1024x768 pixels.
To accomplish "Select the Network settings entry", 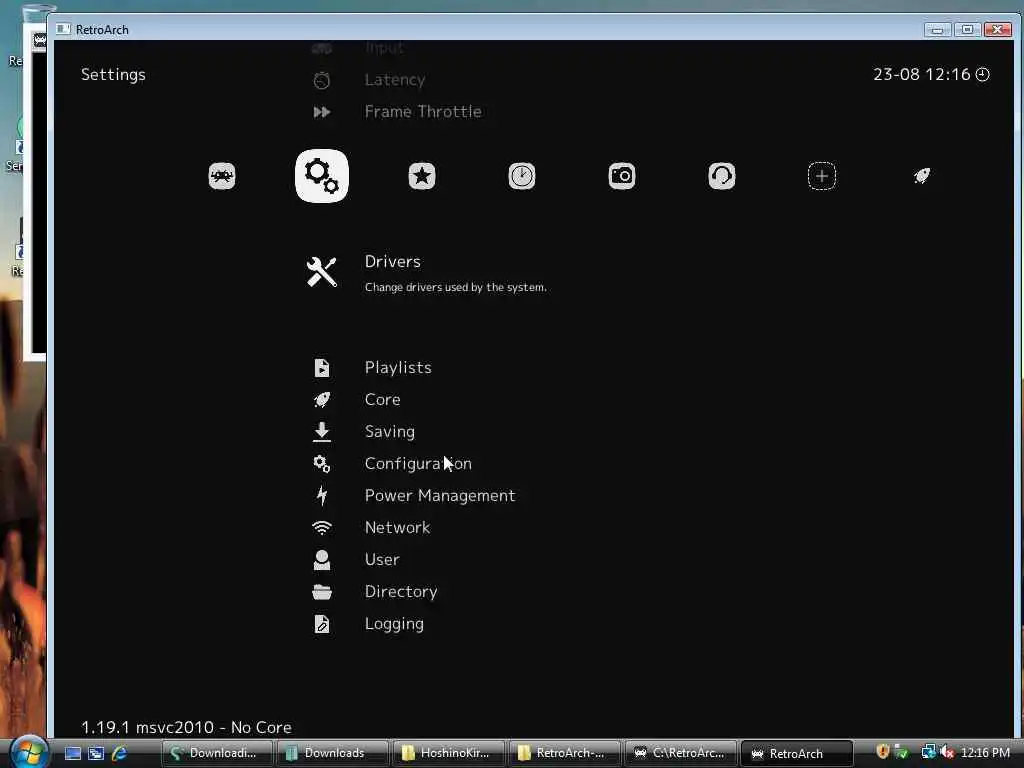I will point(397,528).
